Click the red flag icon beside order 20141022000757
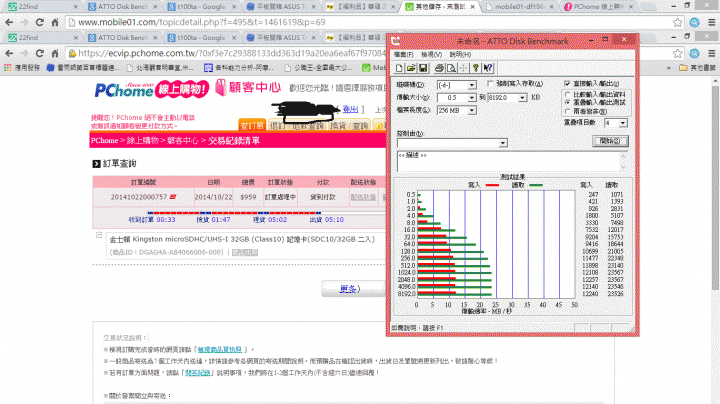This screenshot has height=404, width=720. click(173, 197)
